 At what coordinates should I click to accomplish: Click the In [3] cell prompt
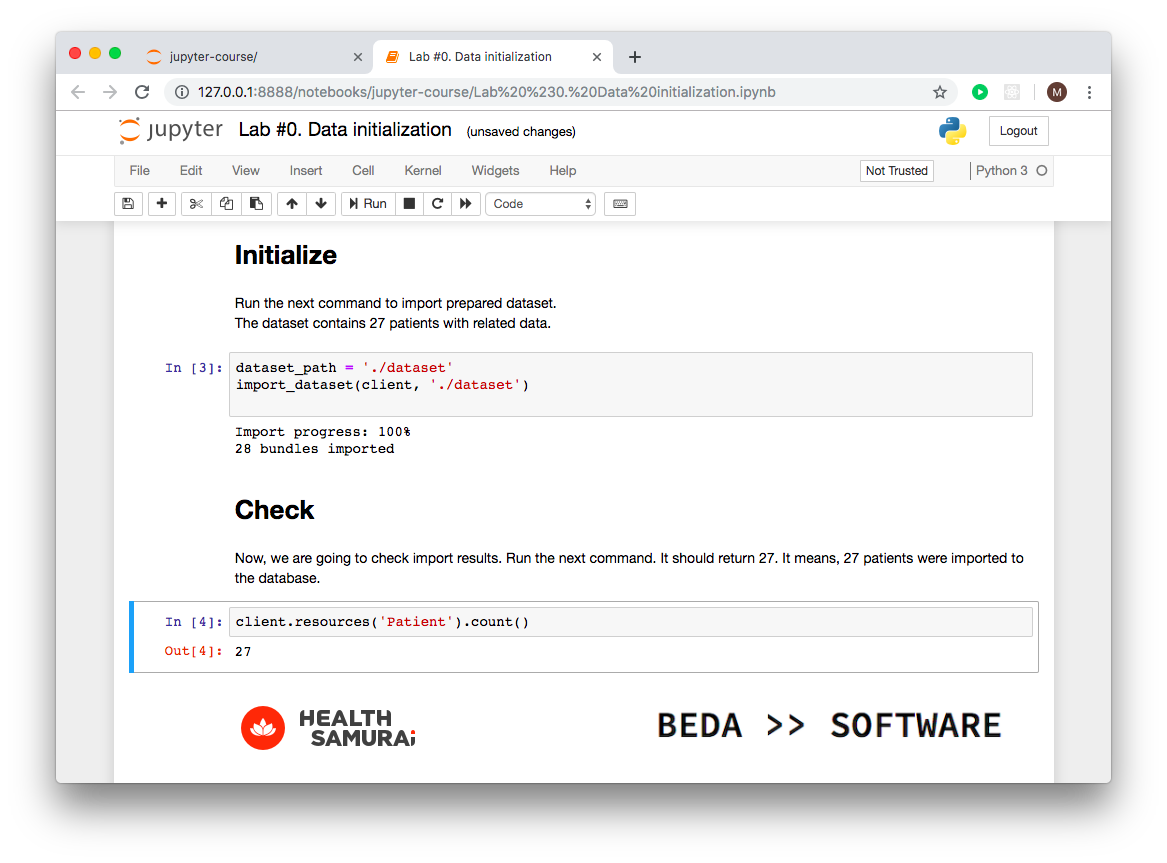pos(194,368)
